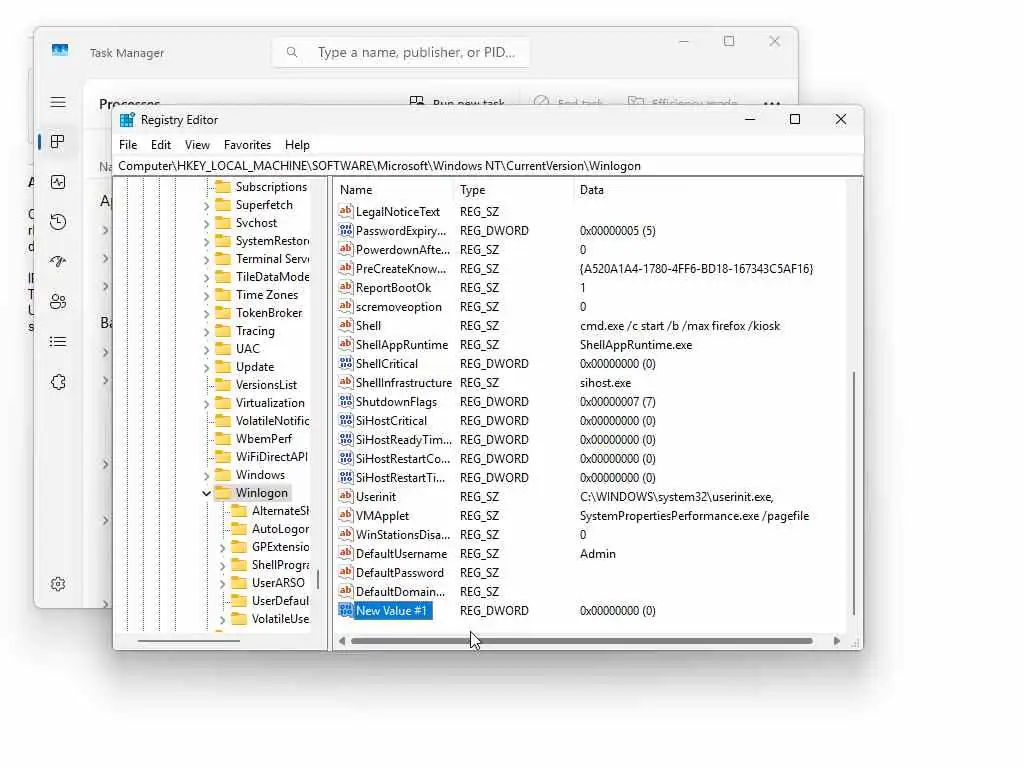Click the Task Manager app icon

click(x=60, y=51)
